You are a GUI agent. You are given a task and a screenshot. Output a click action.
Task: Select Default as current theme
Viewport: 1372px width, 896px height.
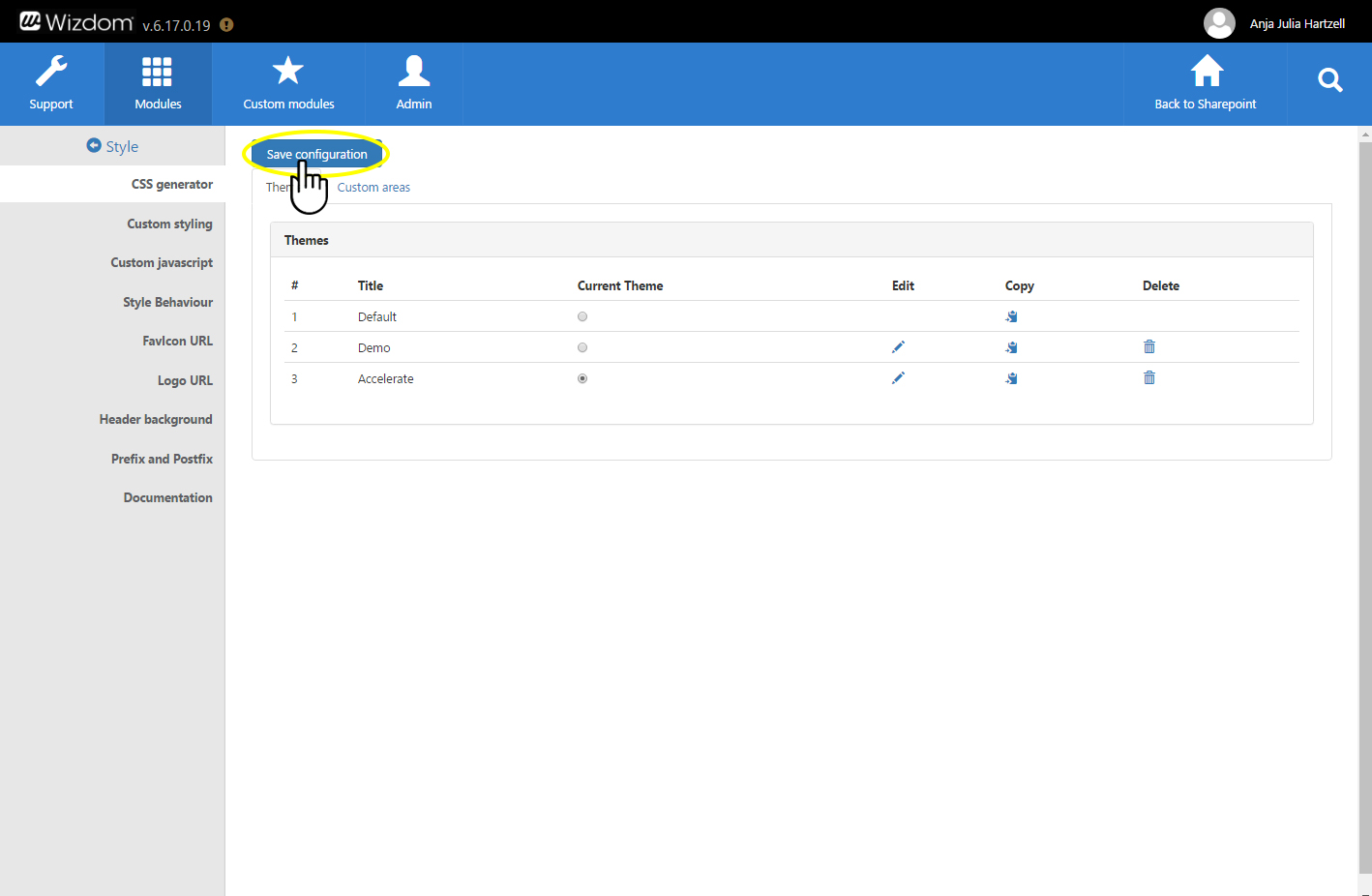tap(582, 316)
